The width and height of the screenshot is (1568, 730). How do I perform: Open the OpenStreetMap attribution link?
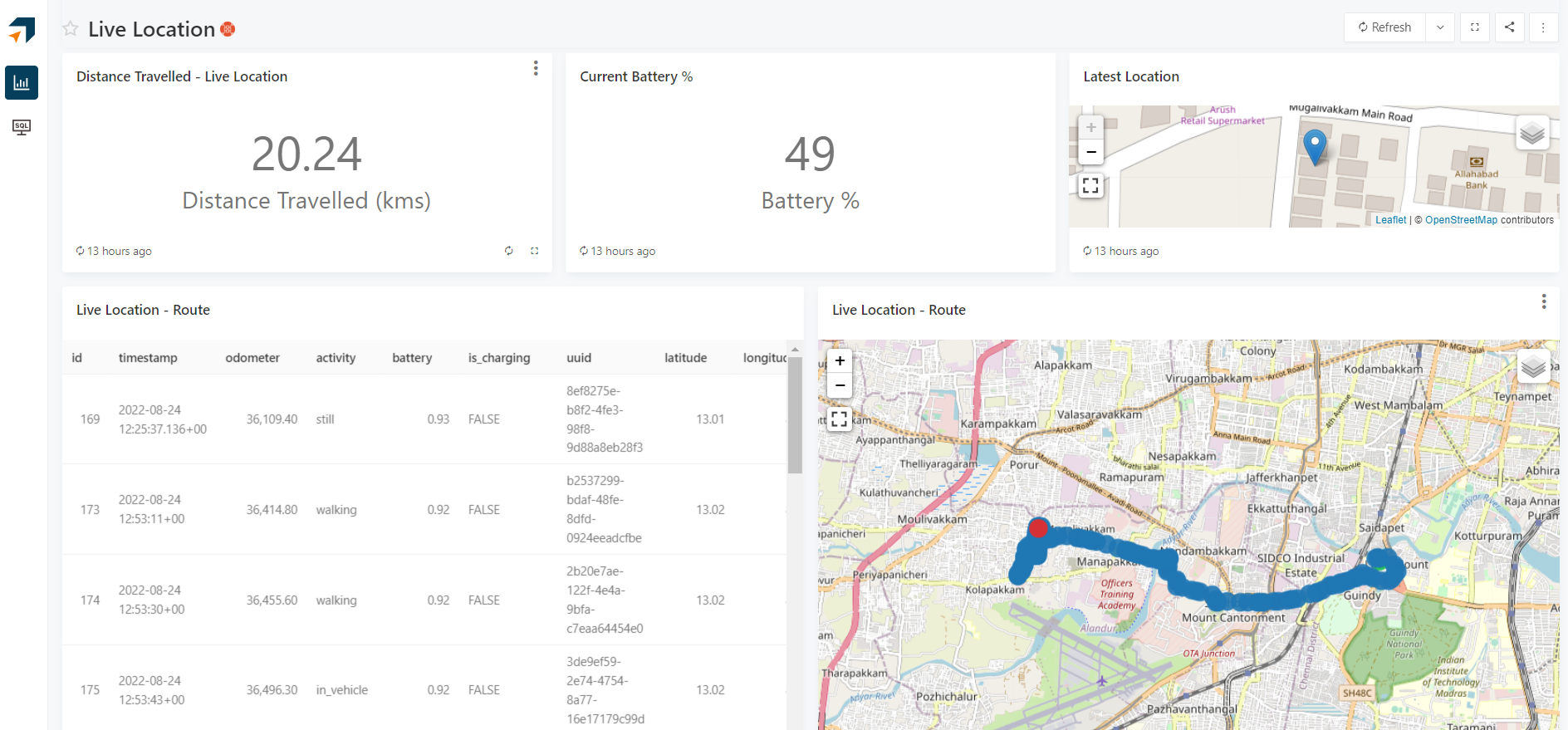pos(1461,220)
